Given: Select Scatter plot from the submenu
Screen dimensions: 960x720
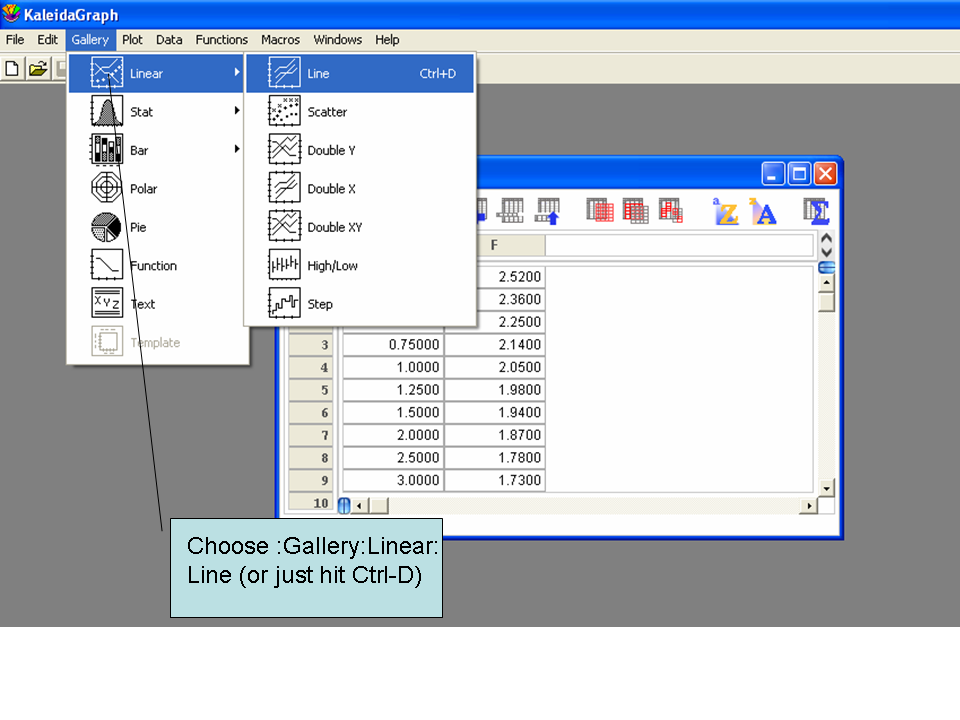Looking at the screenshot, I should point(360,112).
